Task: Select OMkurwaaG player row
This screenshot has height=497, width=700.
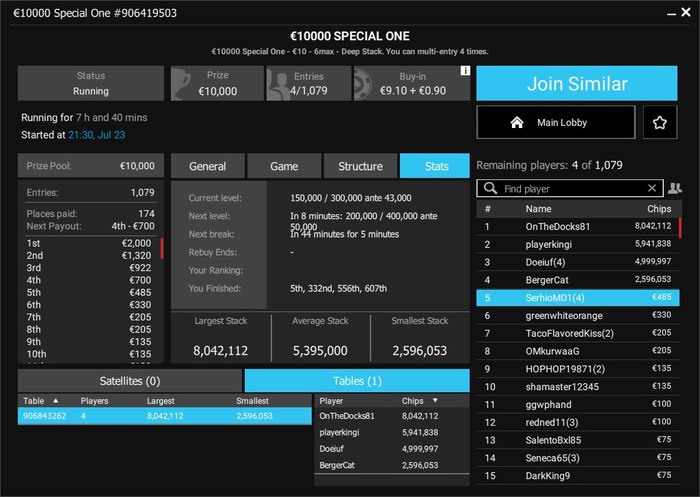Action: [578, 351]
